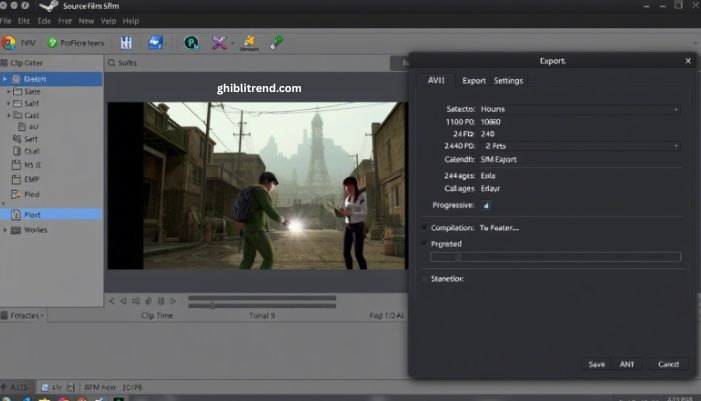The width and height of the screenshot is (701, 401).
Task: Click the export progress bar
Action: point(555,257)
